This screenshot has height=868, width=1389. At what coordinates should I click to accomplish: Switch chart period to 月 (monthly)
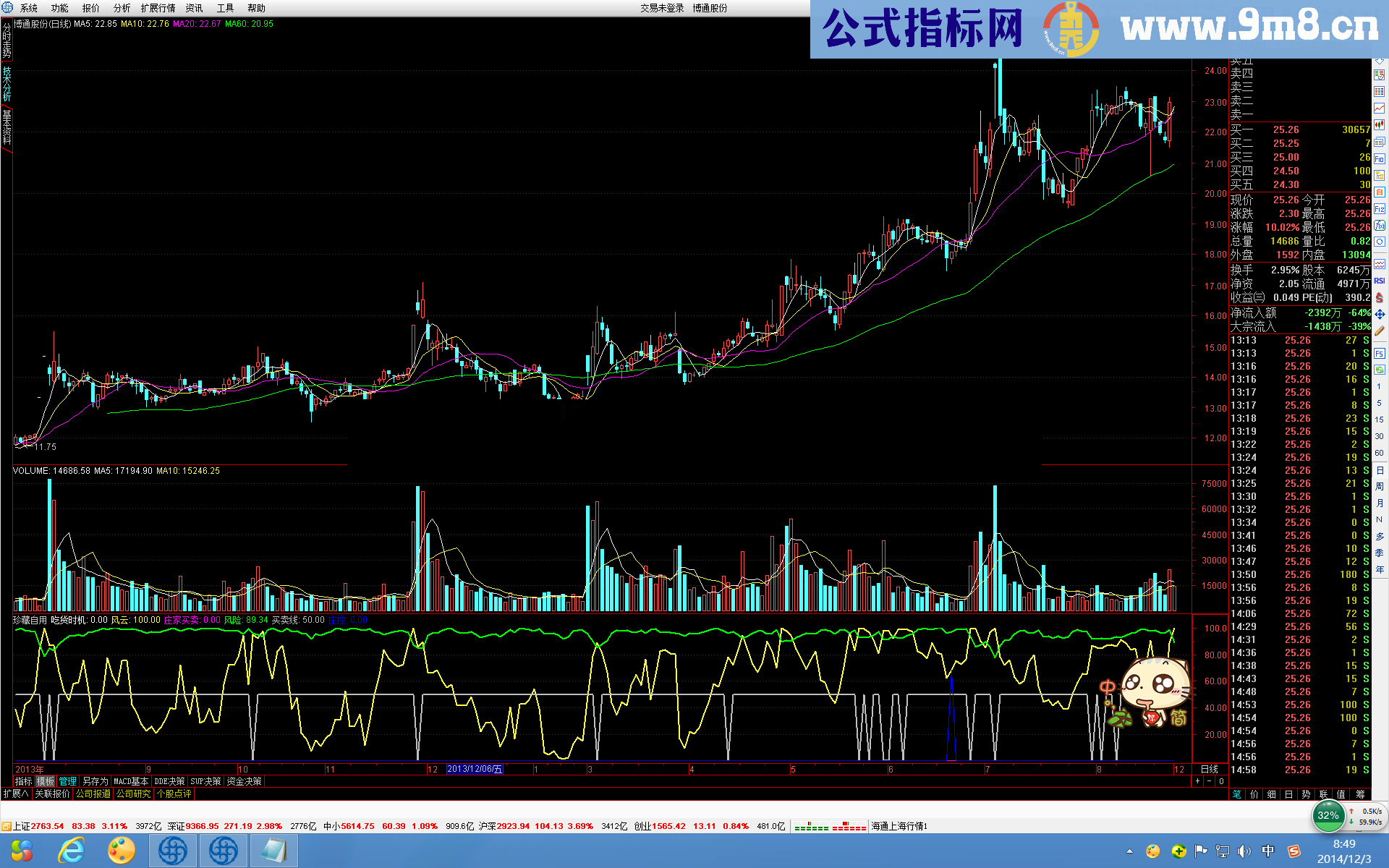(x=1380, y=503)
